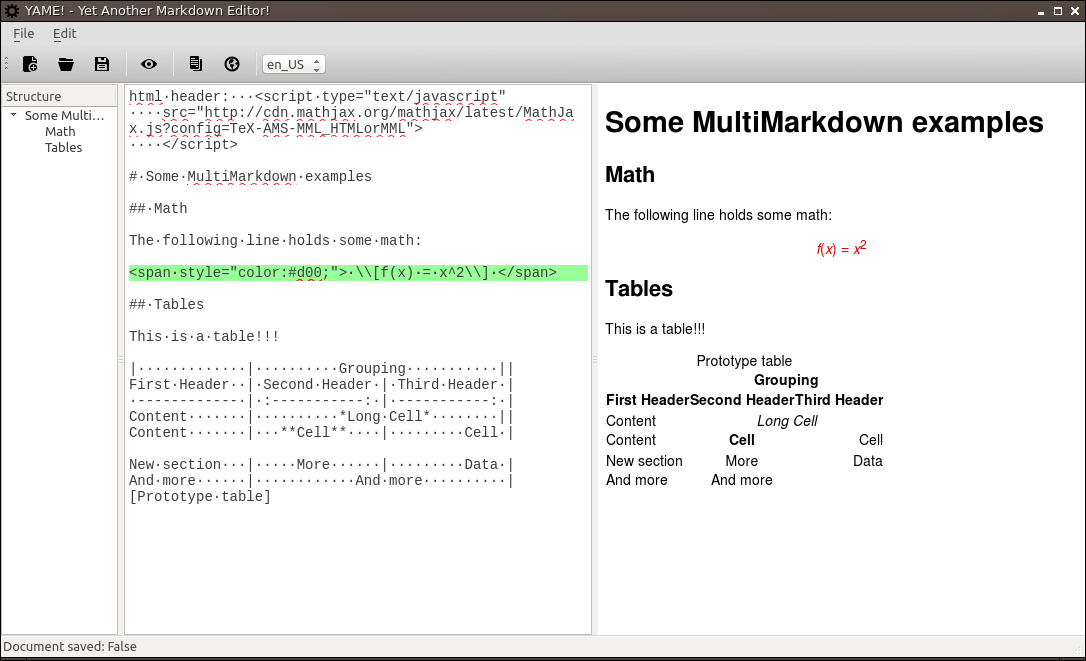Click the document export icon in toolbar

click(196, 64)
